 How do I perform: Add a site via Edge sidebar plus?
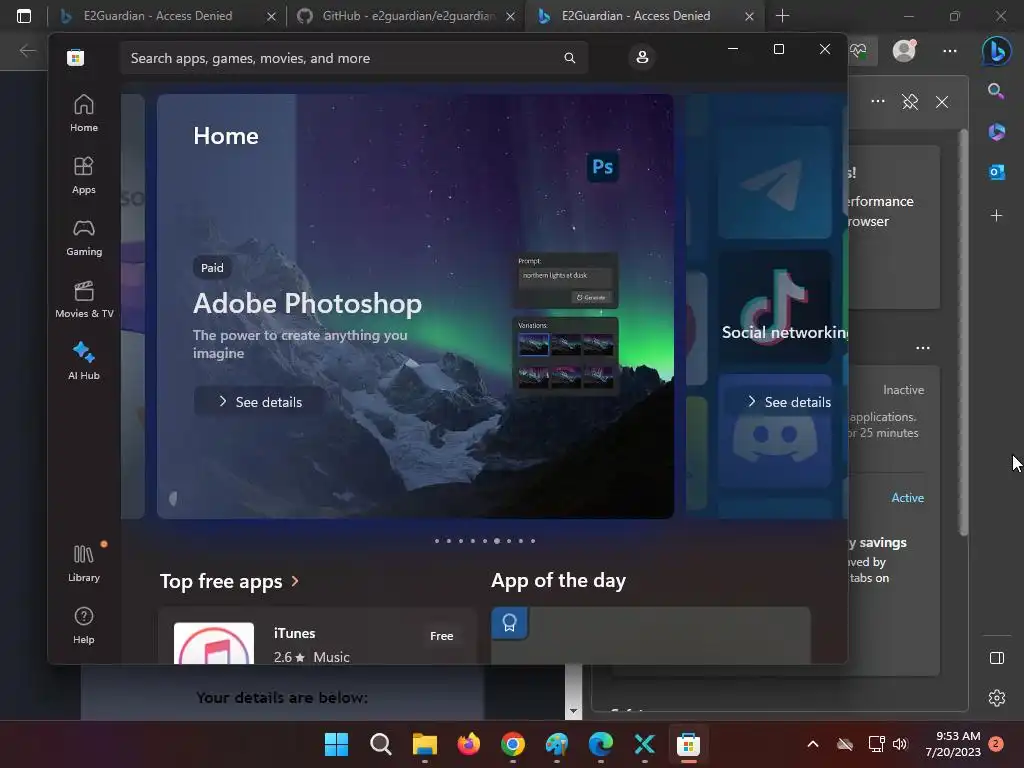996,216
